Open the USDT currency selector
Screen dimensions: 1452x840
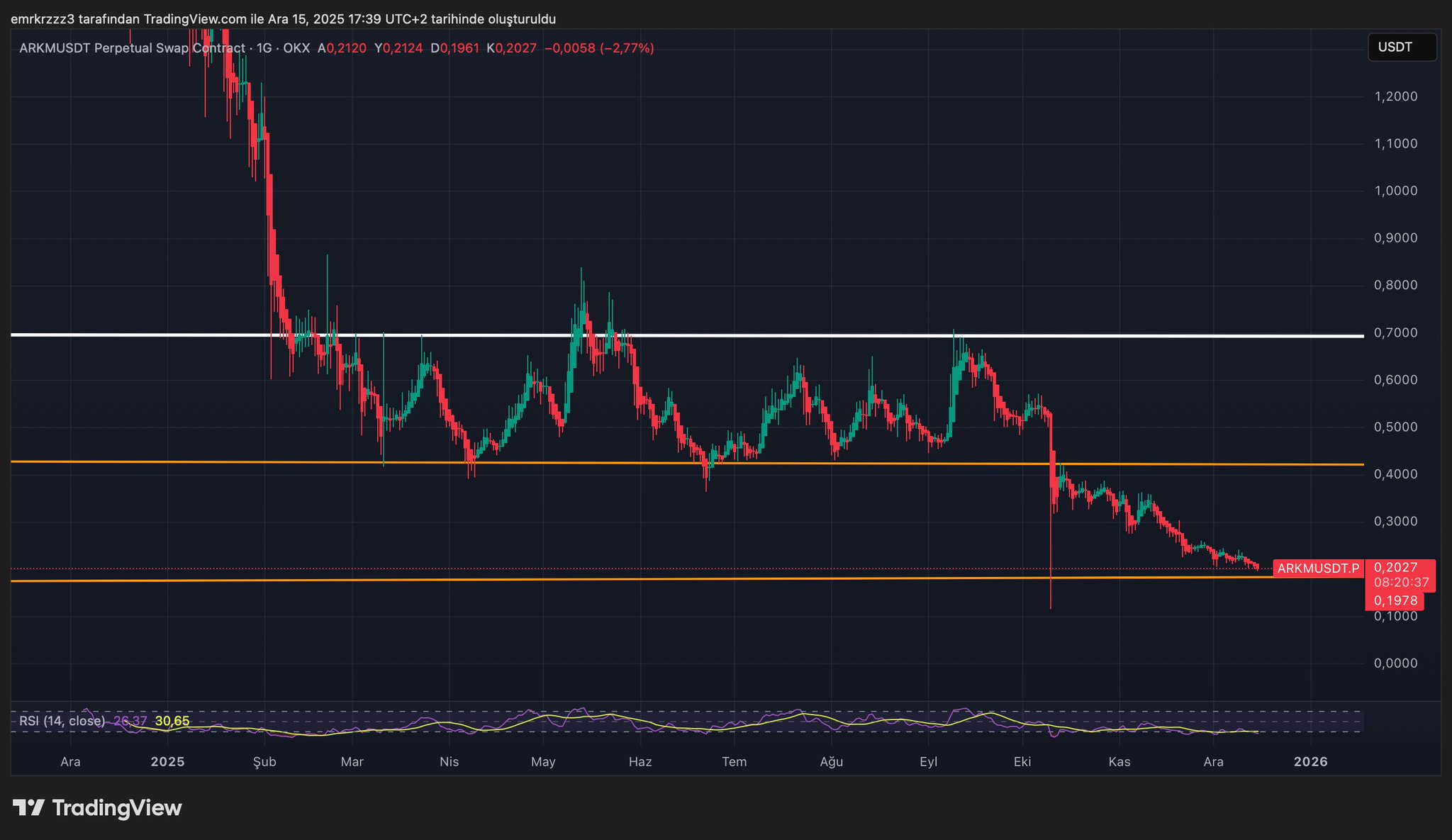(1401, 47)
